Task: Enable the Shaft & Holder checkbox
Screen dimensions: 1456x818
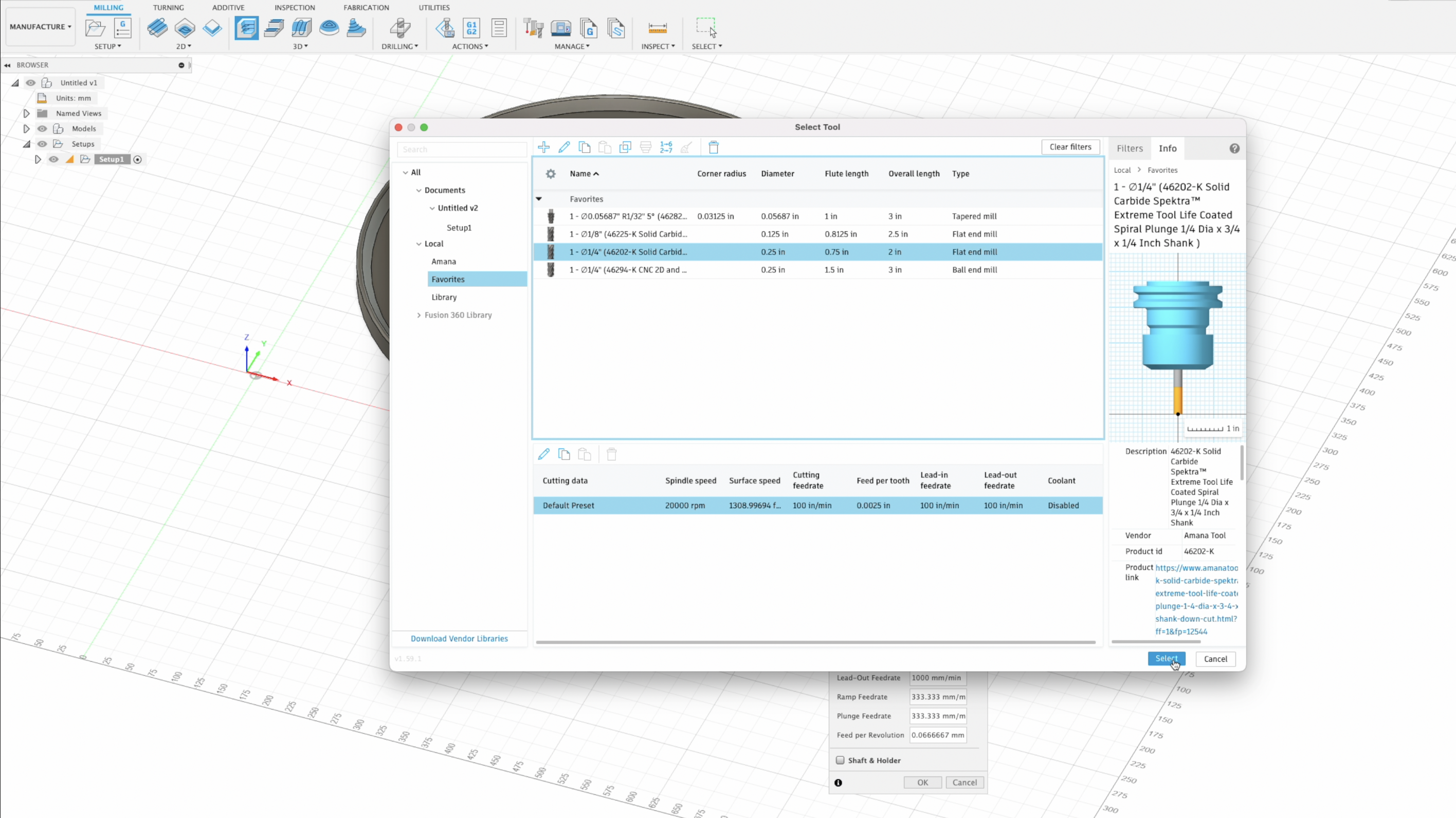Action: click(x=841, y=760)
